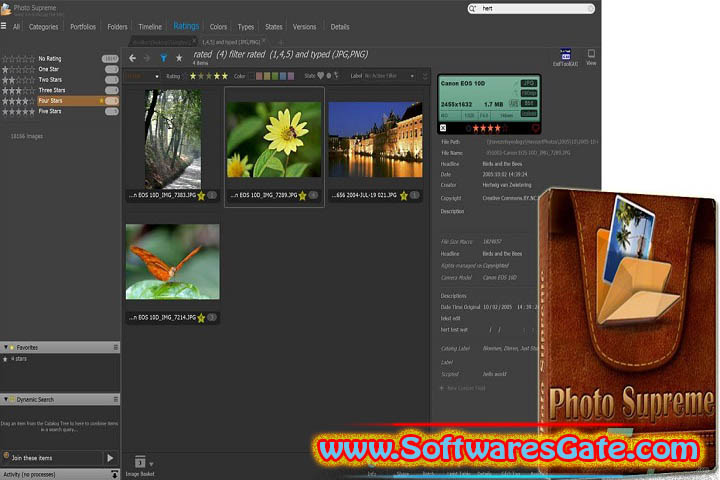Toggle second star in Rating filter
This screenshot has width=720, height=480.
click(x=201, y=76)
